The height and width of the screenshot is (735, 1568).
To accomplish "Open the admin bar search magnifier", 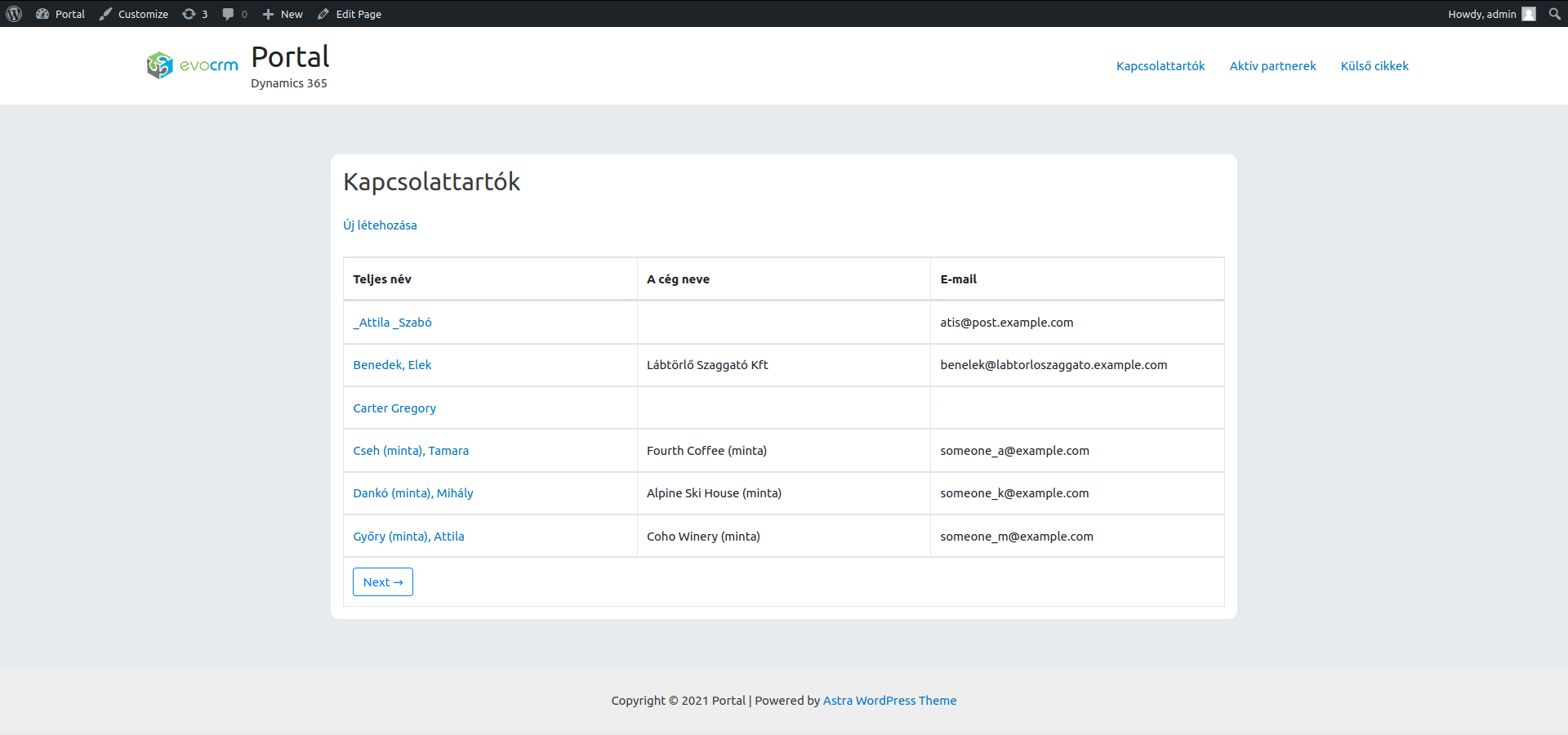I will pos(1554,14).
